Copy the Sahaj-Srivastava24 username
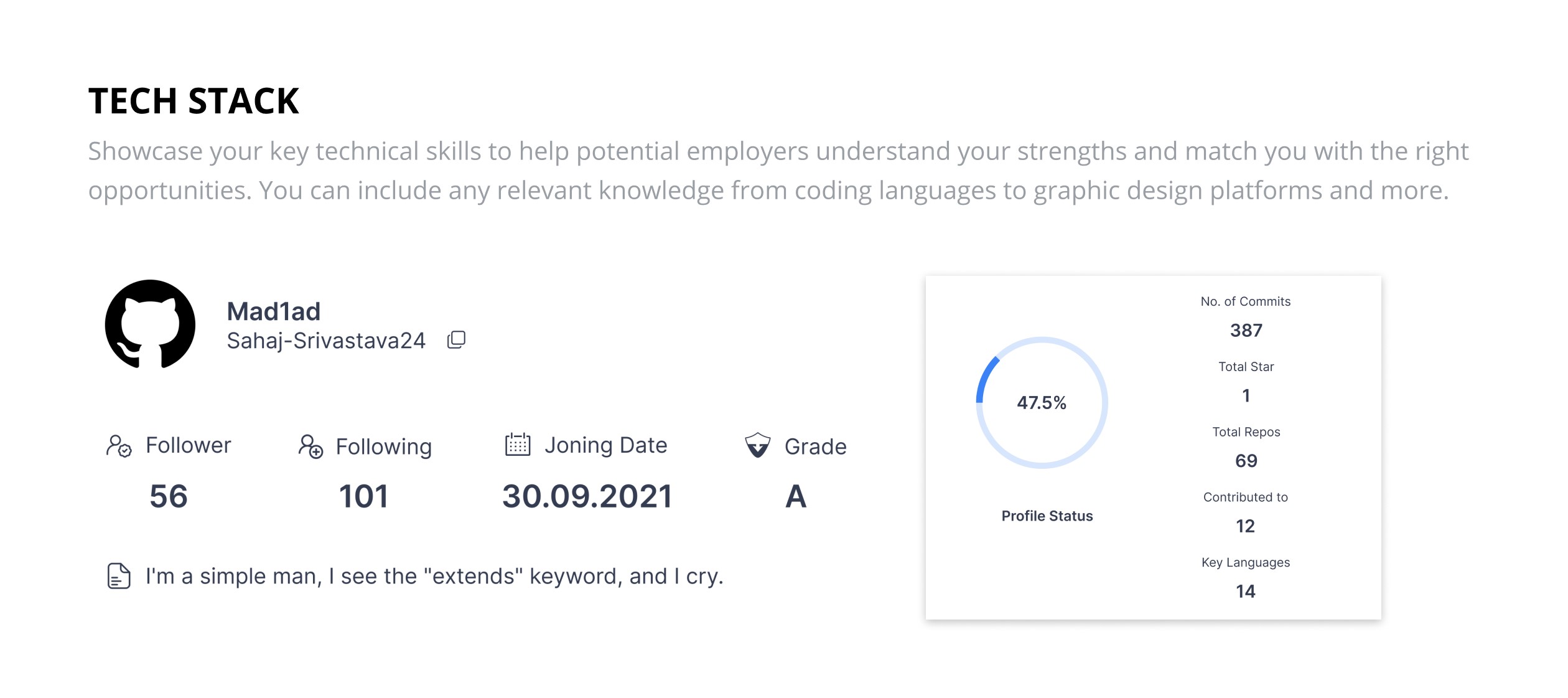Image resolution: width=1568 pixels, height=698 pixels. (456, 340)
